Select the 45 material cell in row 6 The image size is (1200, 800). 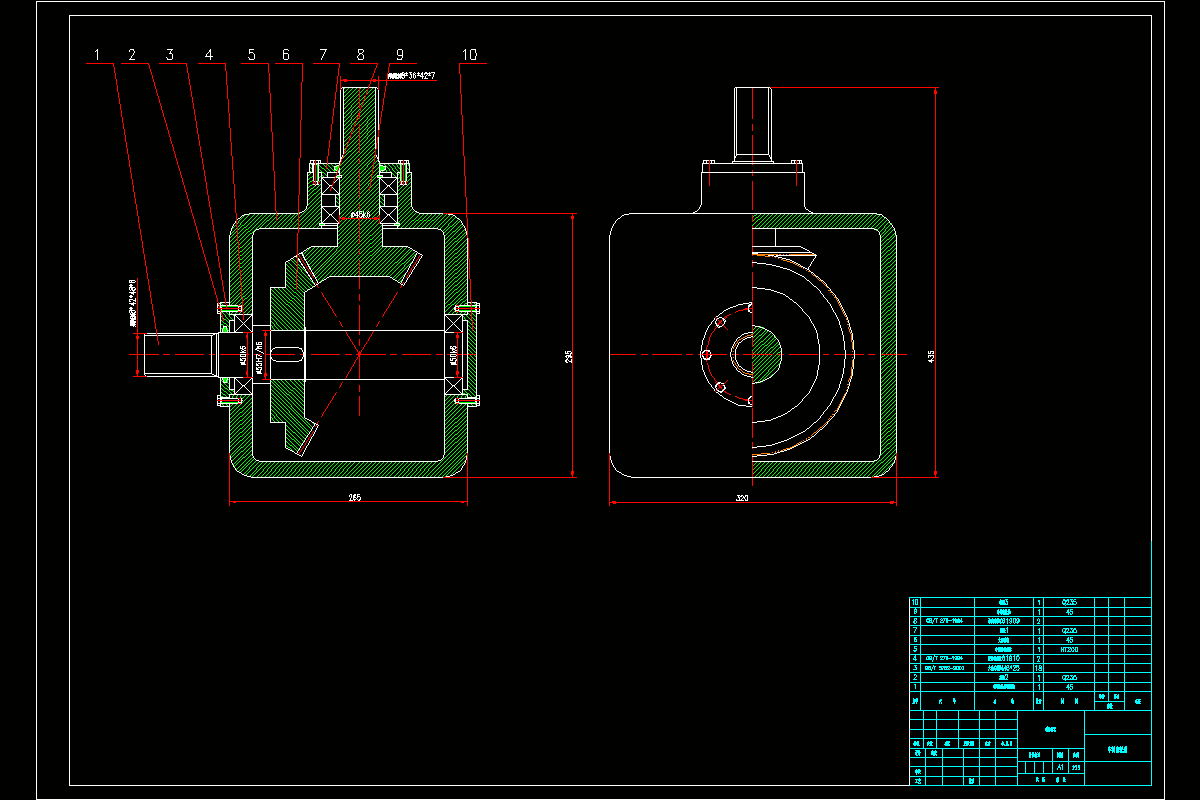[x=1069, y=640]
